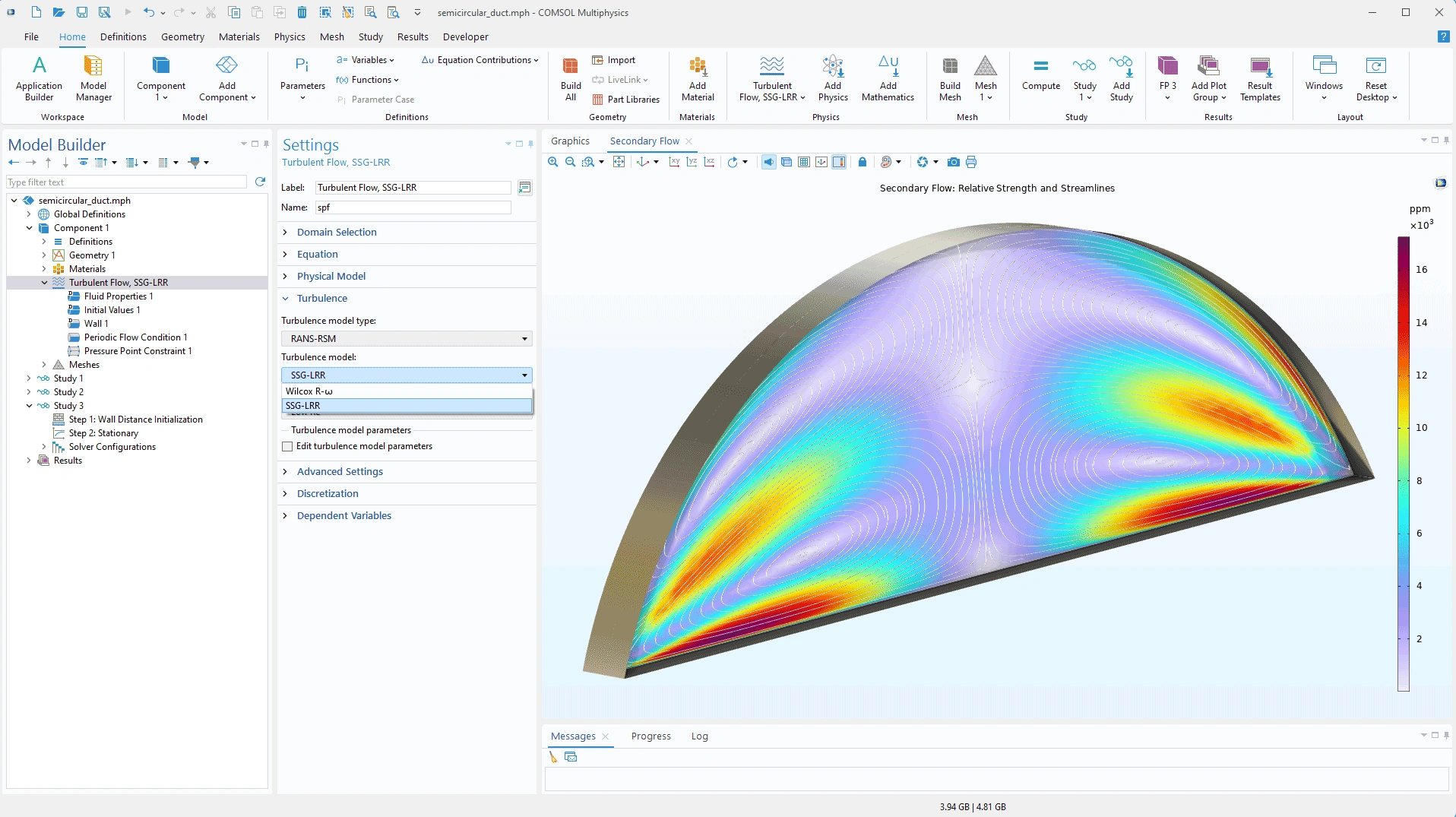Expand the Results tree node
Image resolution: width=1456 pixels, height=817 pixels.
29,461
